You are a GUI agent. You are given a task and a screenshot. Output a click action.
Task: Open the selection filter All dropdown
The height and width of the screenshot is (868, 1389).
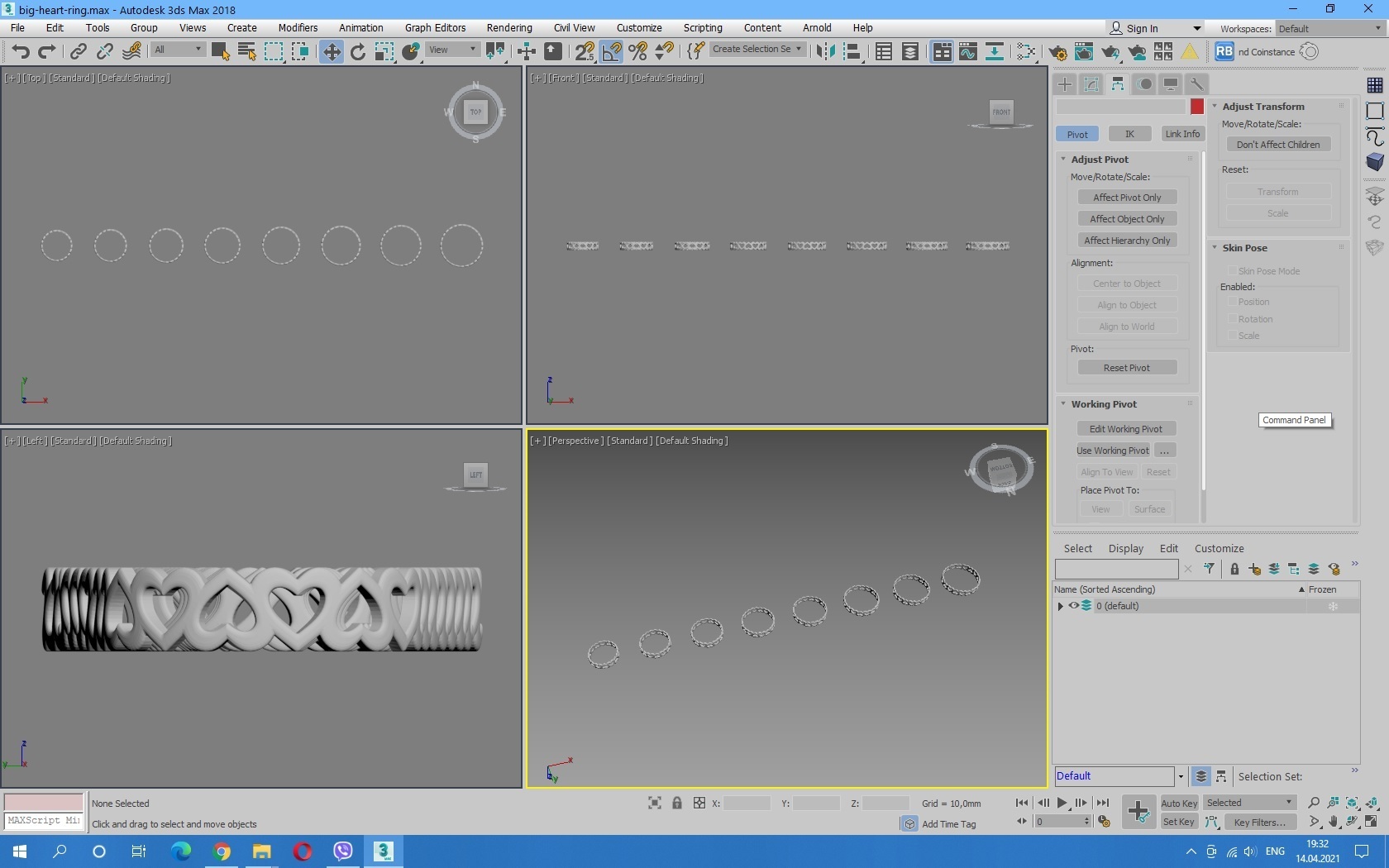179,50
